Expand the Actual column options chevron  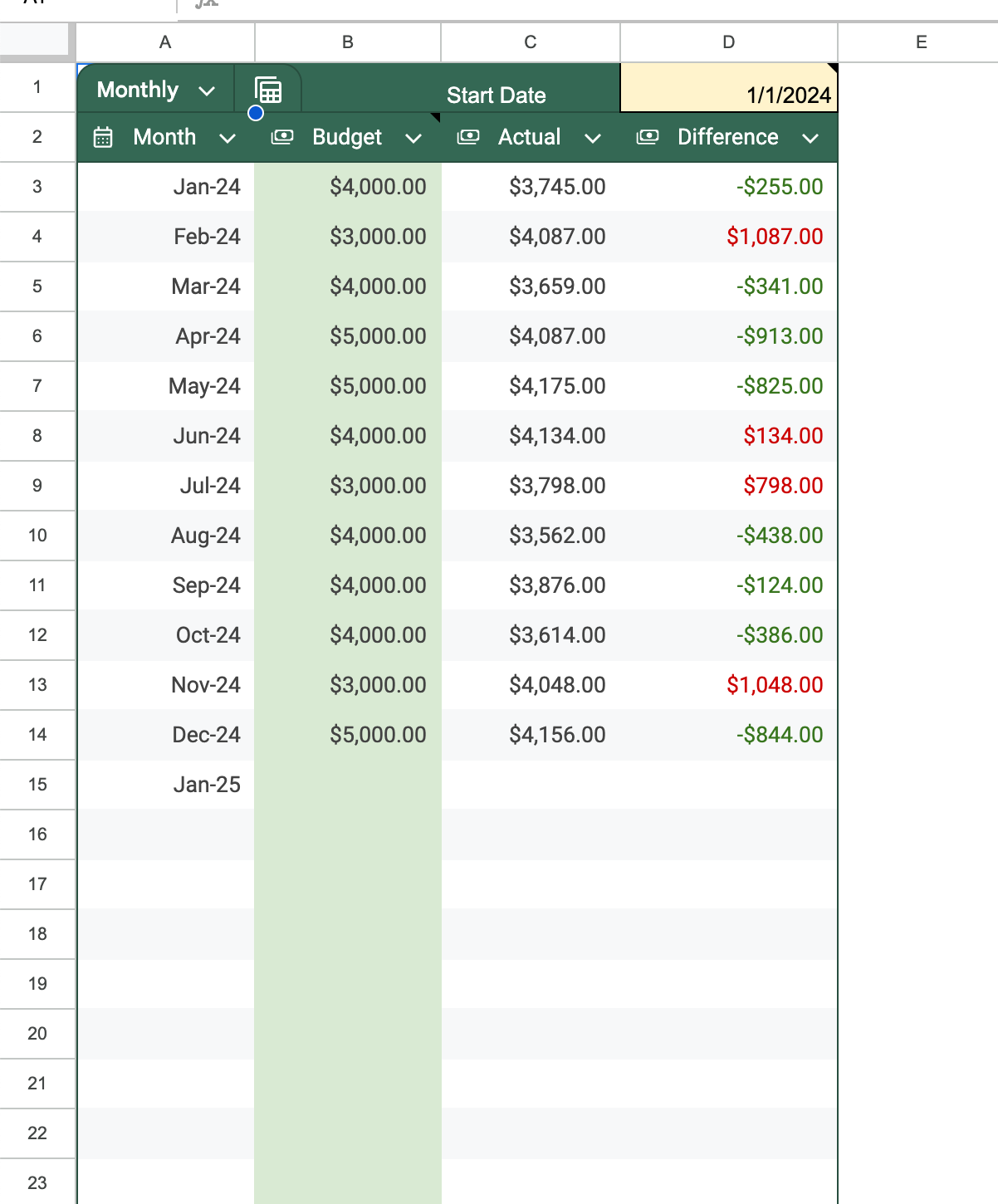(593, 138)
